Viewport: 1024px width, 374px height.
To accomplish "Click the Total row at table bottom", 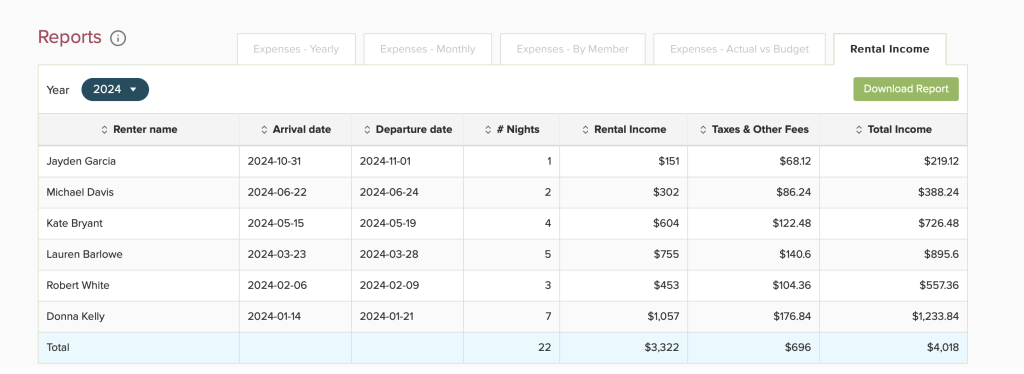I will pyautogui.click(x=502, y=348).
